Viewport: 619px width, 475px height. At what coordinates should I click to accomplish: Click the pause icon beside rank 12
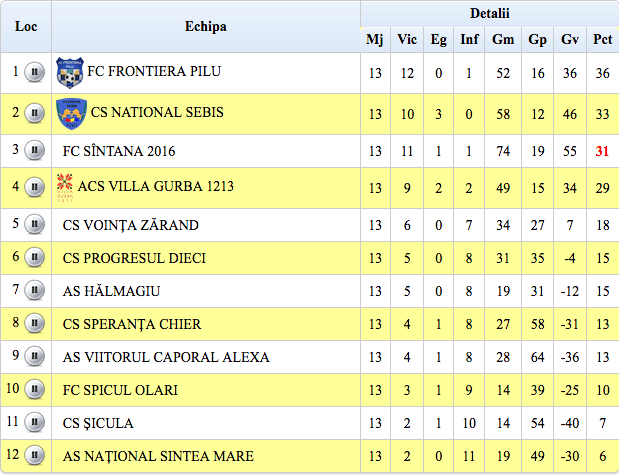[x=34, y=456]
